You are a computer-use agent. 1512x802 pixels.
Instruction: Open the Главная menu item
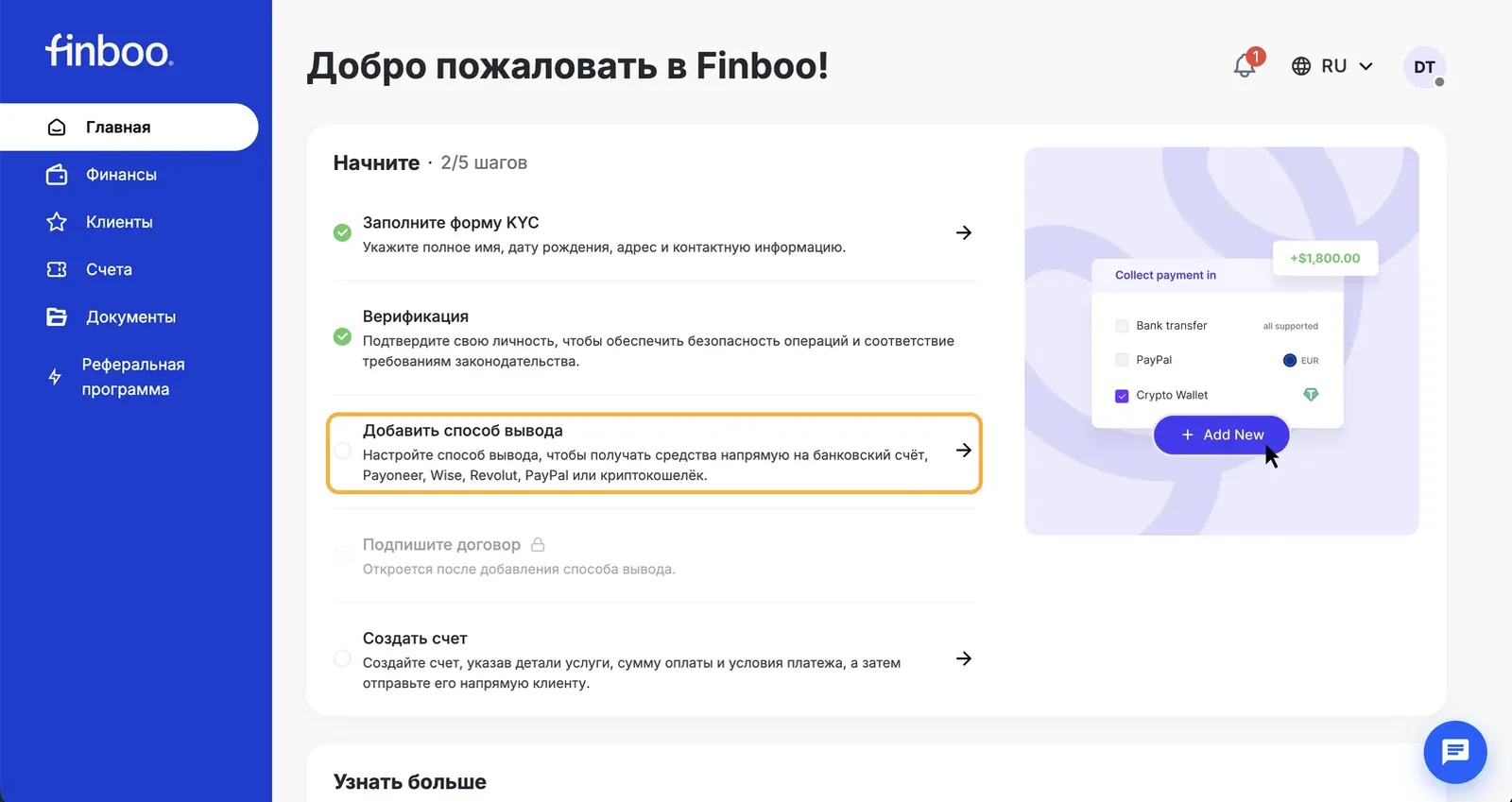(129, 128)
